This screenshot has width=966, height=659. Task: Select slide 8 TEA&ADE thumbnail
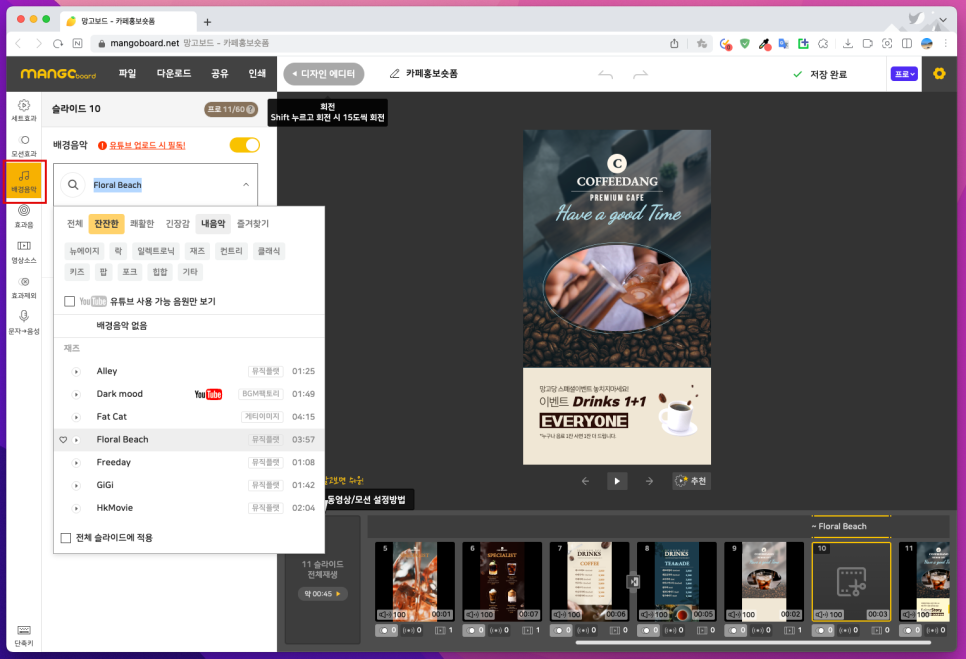676,581
